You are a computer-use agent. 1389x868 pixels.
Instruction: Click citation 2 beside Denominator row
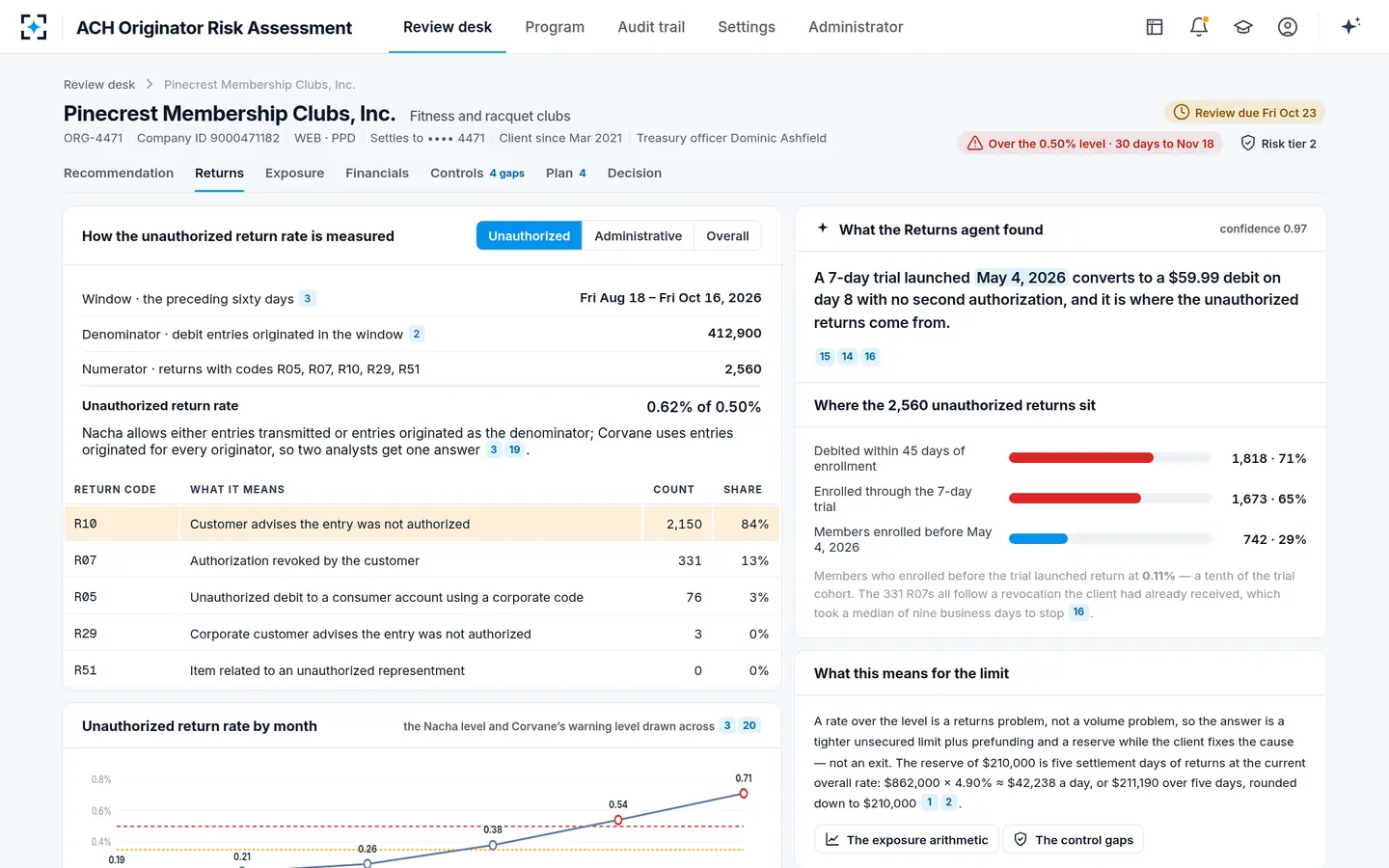point(417,334)
